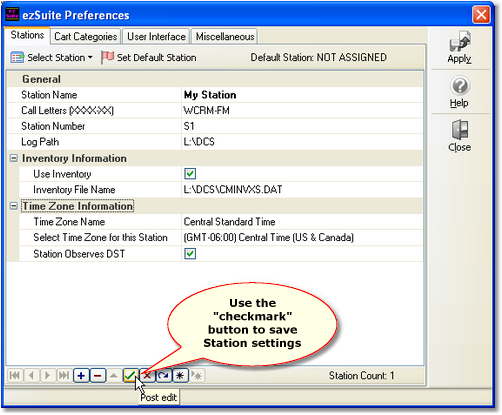Image resolution: width=502 pixels, height=415 pixels.
Task: Go to previous record in navigator
Action: pos(31,376)
